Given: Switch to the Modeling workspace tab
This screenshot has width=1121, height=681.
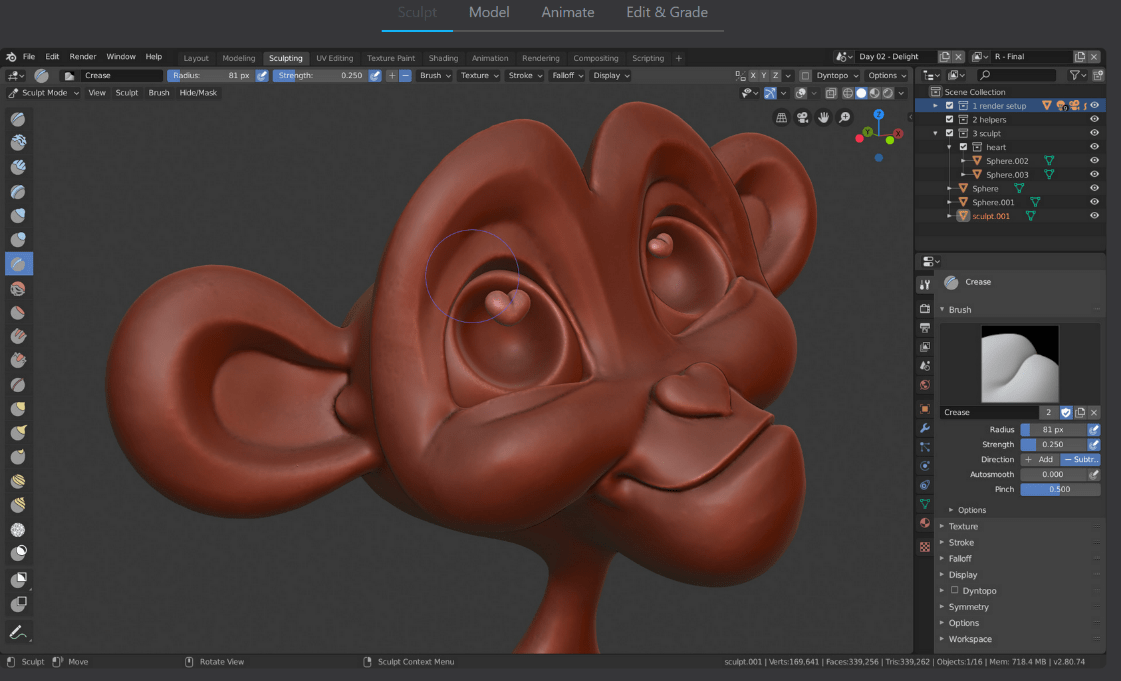Looking at the screenshot, I should click(x=239, y=58).
